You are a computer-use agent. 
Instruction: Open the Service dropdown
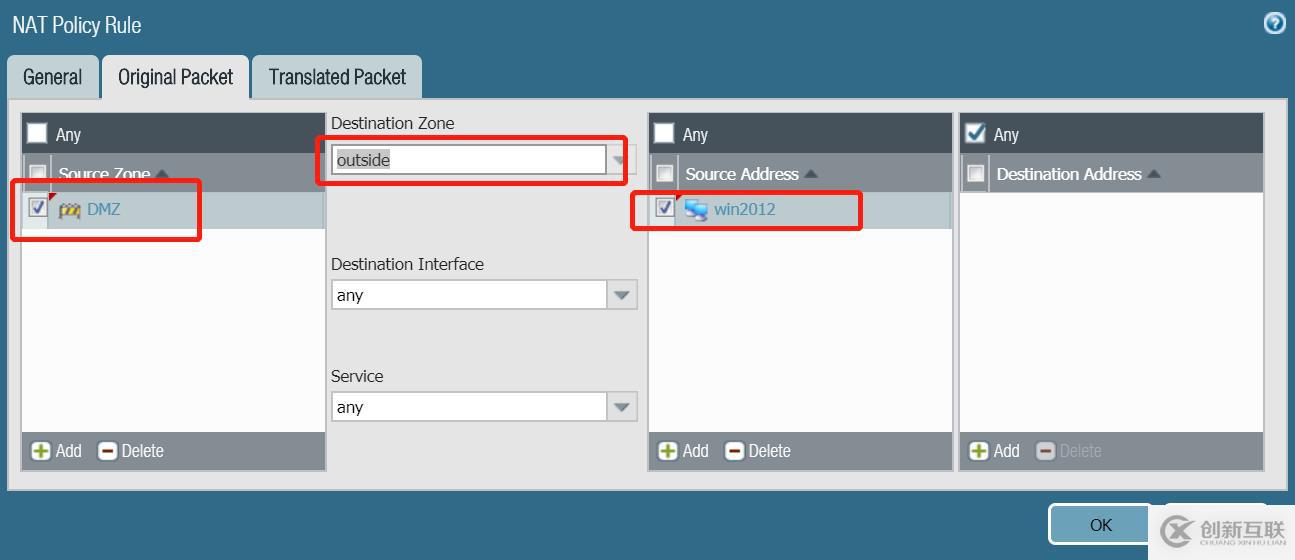622,407
